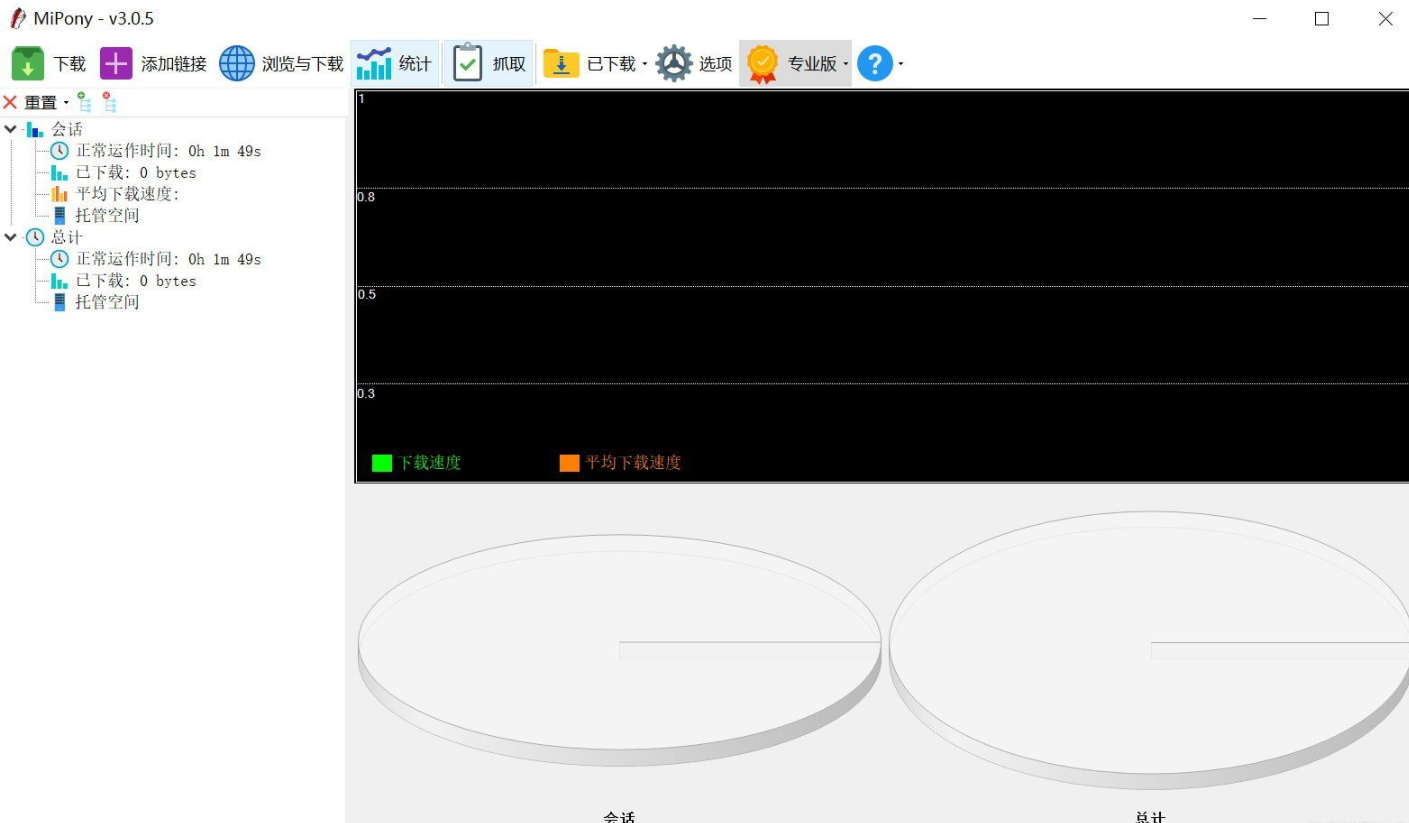The height and width of the screenshot is (823, 1409).
Task: Select 托管空间 row under 总计
Action: click(x=95, y=302)
